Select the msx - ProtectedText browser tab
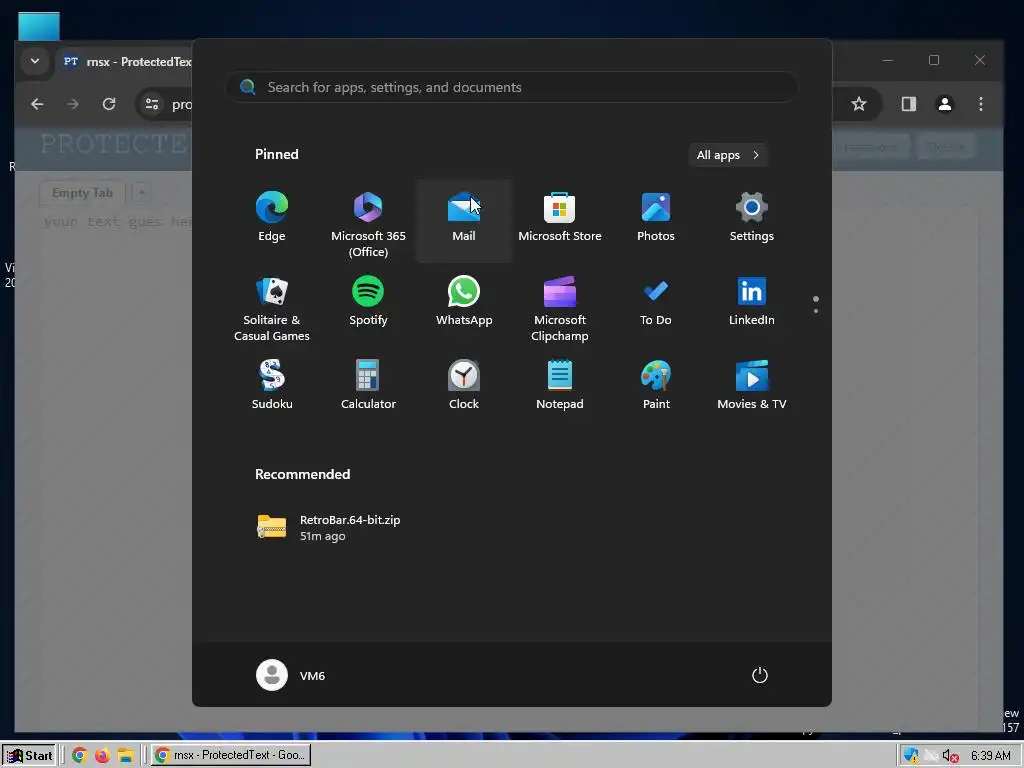 tap(125, 61)
